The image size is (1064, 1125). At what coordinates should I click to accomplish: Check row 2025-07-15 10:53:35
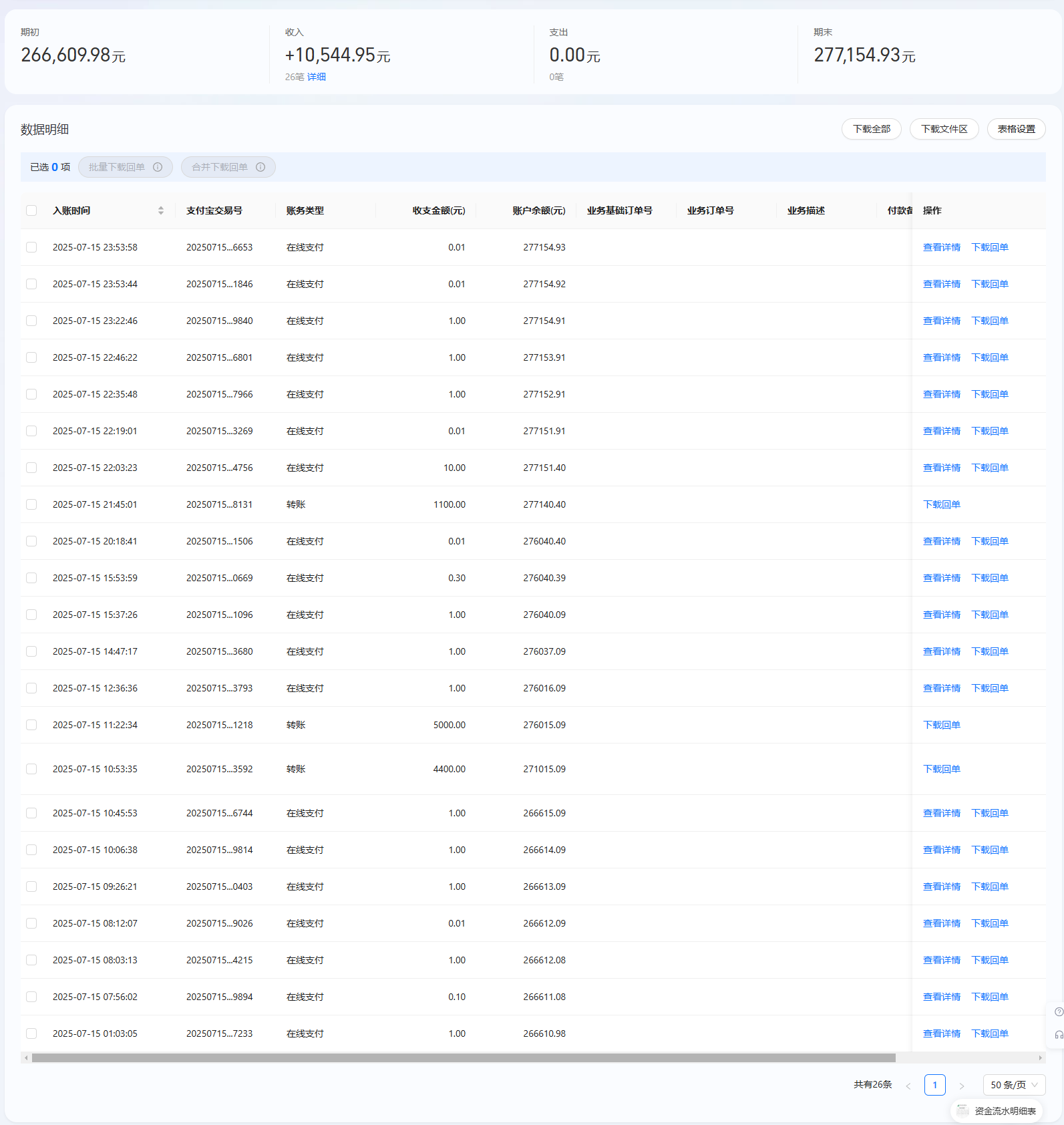click(x=31, y=769)
